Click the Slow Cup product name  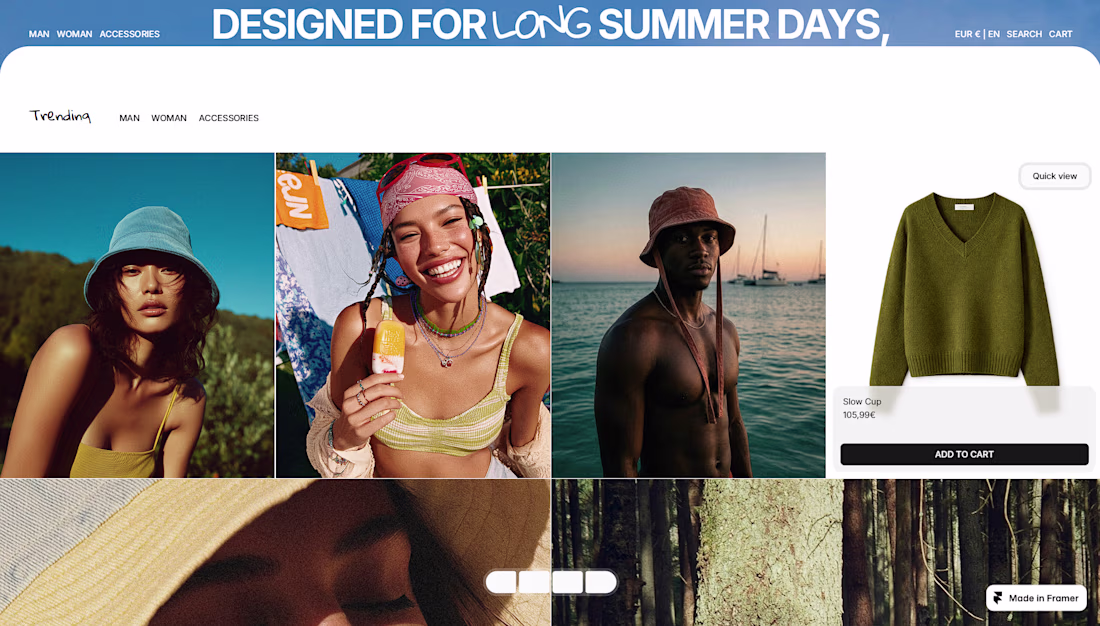861,401
